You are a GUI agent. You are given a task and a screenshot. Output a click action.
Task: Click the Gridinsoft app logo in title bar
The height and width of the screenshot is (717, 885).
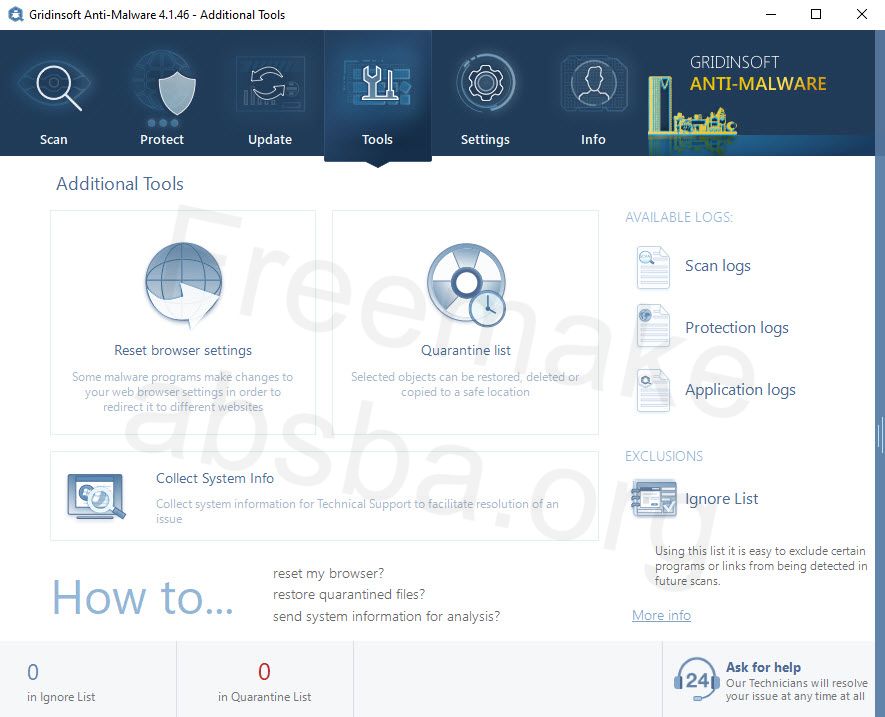[x=16, y=14]
